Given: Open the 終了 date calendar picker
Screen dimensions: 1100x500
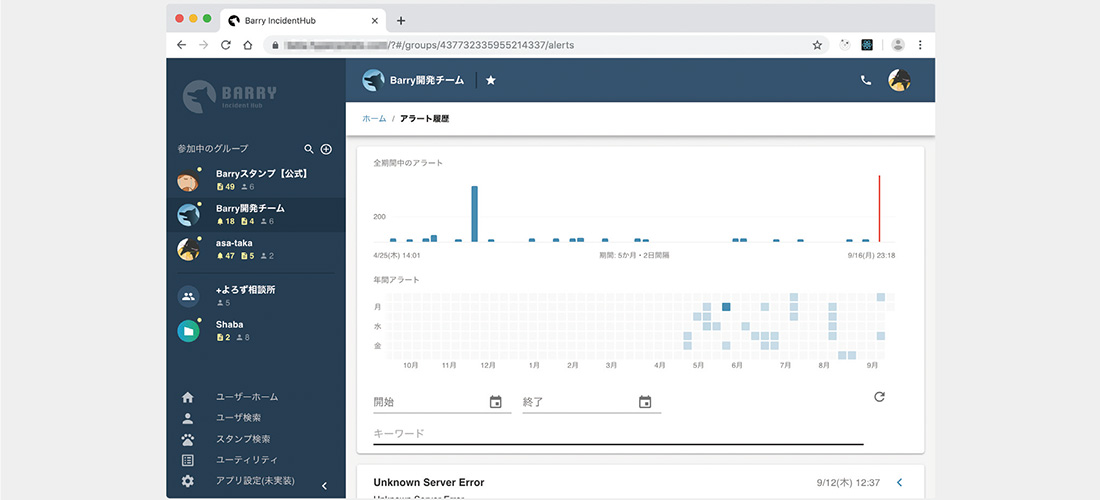Looking at the screenshot, I should tap(645, 402).
